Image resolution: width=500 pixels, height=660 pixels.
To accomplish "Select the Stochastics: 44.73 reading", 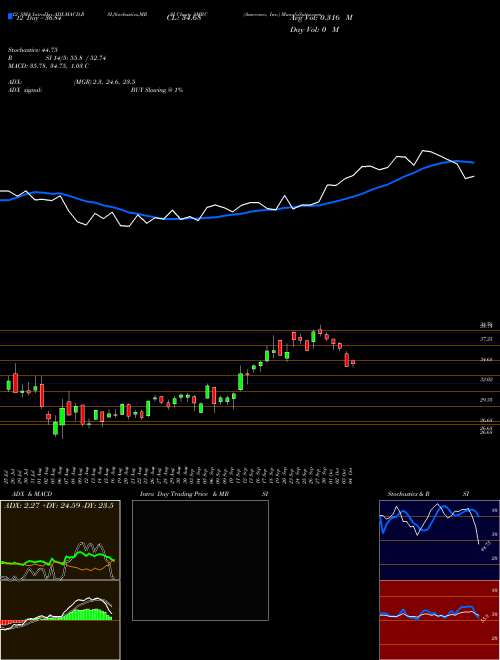I will click(32, 50).
